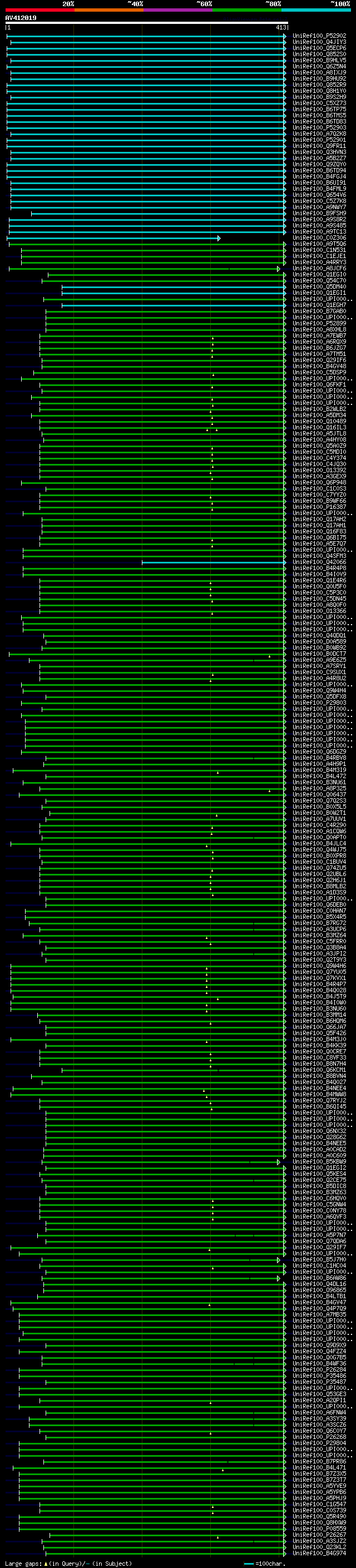This screenshot has height=1568, width=356.
Task: Select label UniRef100_Q06437
Action: coord(319,795)
